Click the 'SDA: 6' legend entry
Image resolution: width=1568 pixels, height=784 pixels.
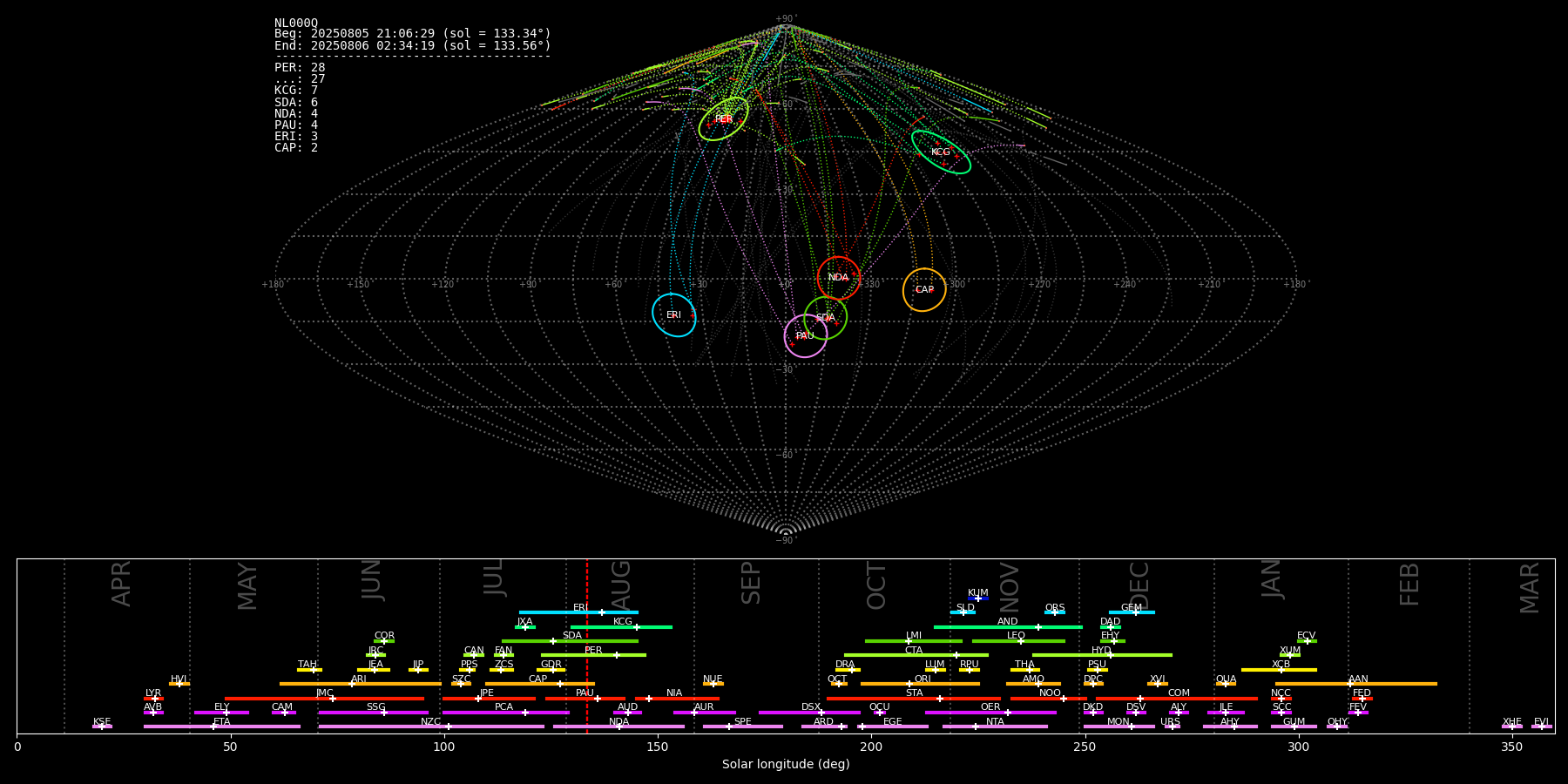[296, 102]
